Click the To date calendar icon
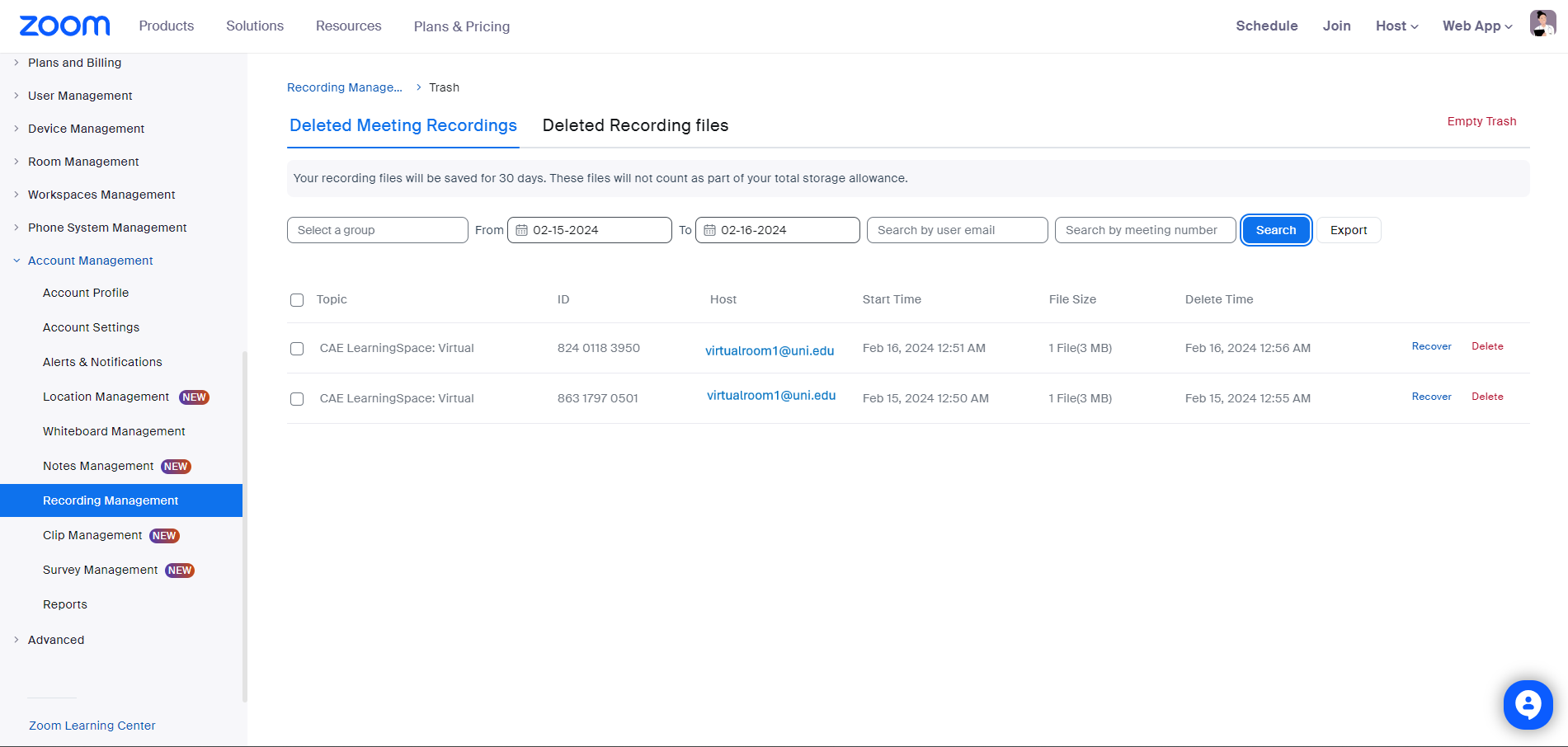The width and height of the screenshot is (1568, 747). pyautogui.click(x=709, y=230)
